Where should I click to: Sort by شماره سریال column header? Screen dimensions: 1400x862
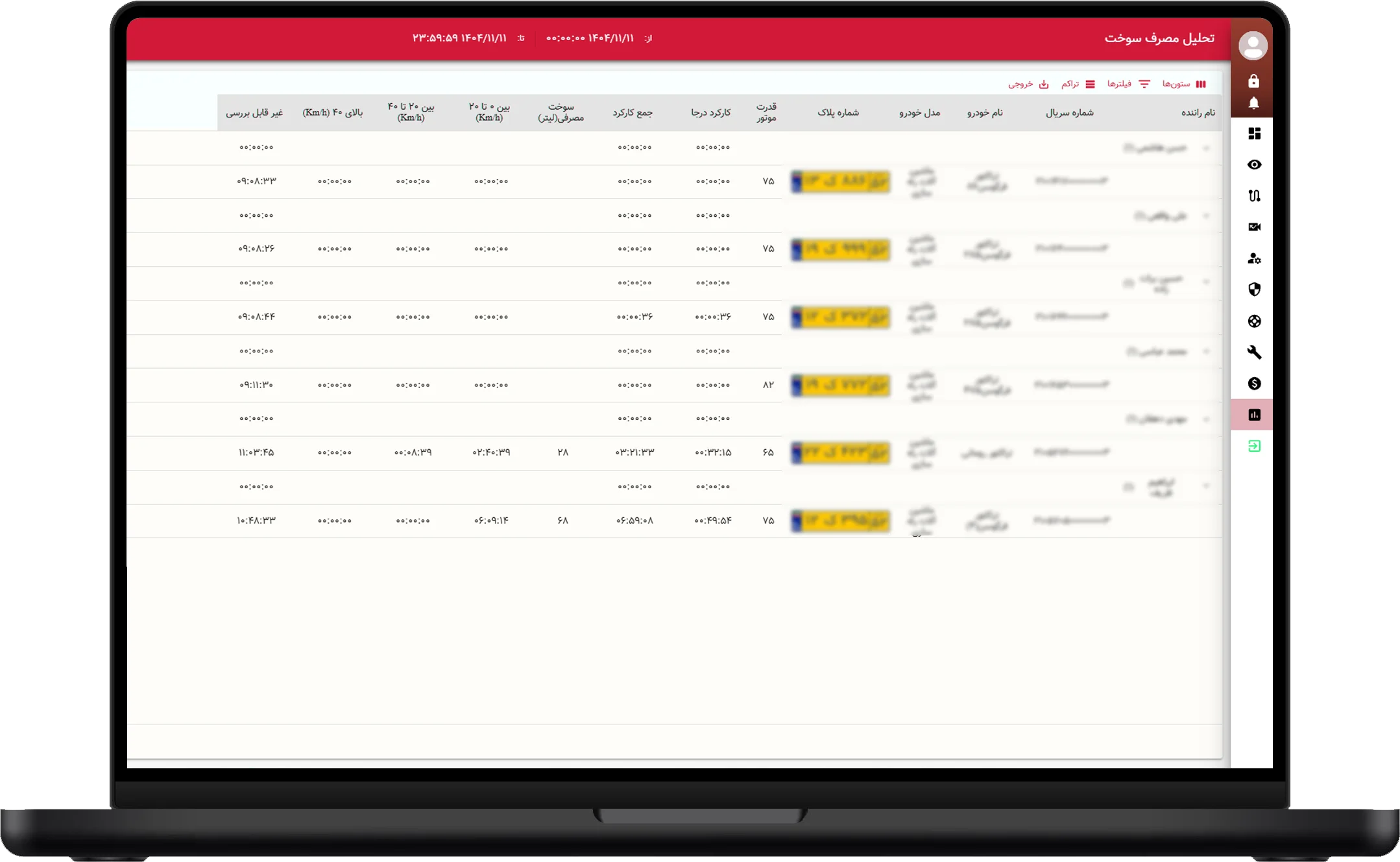[1069, 112]
